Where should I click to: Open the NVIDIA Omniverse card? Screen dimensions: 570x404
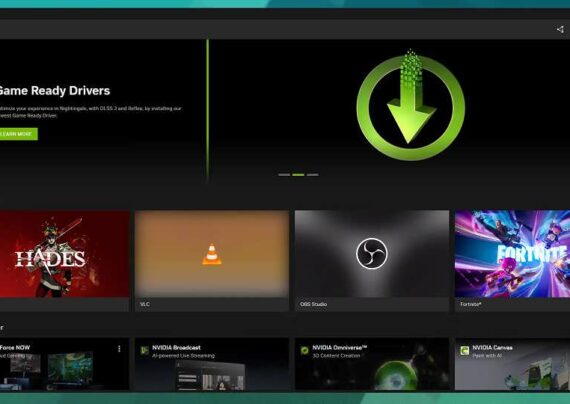(x=372, y=364)
